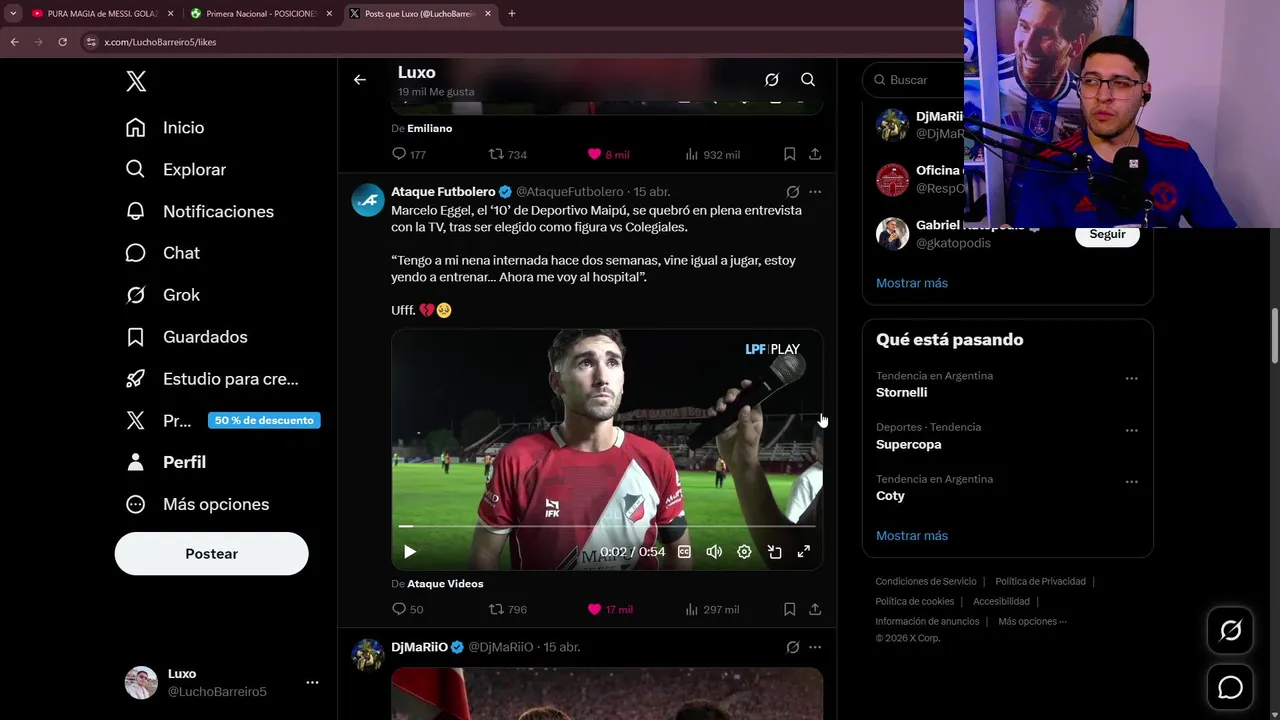The width and height of the screenshot is (1280, 720).
Task: Open Chat in the sidebar
Action: point(163,253)
